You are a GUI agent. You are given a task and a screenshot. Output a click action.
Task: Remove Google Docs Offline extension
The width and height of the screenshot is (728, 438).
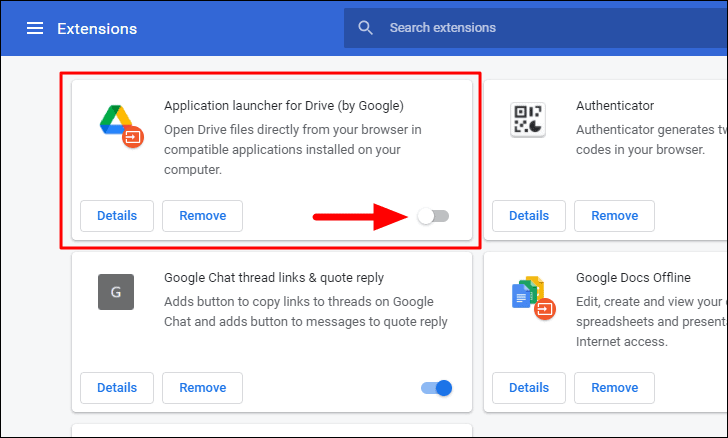coord(614,388)
